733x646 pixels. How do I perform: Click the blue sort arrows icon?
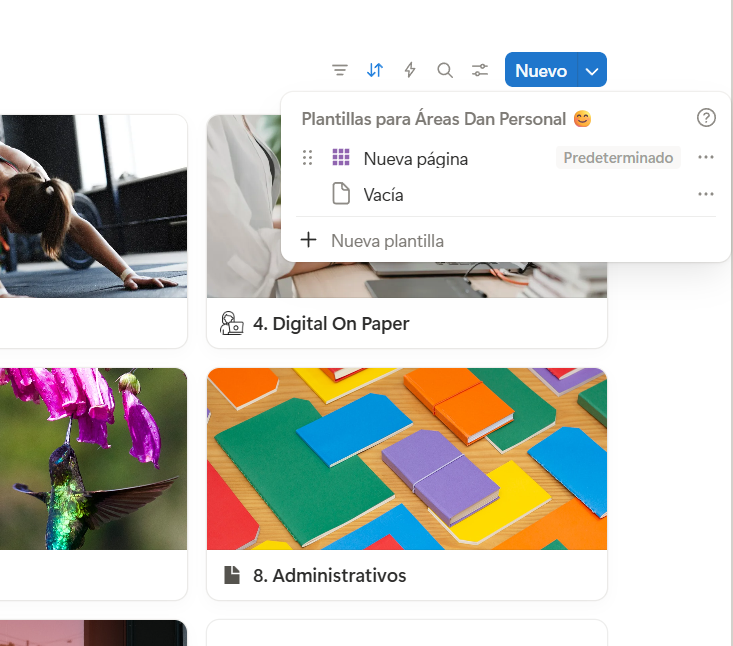[375, 70]
